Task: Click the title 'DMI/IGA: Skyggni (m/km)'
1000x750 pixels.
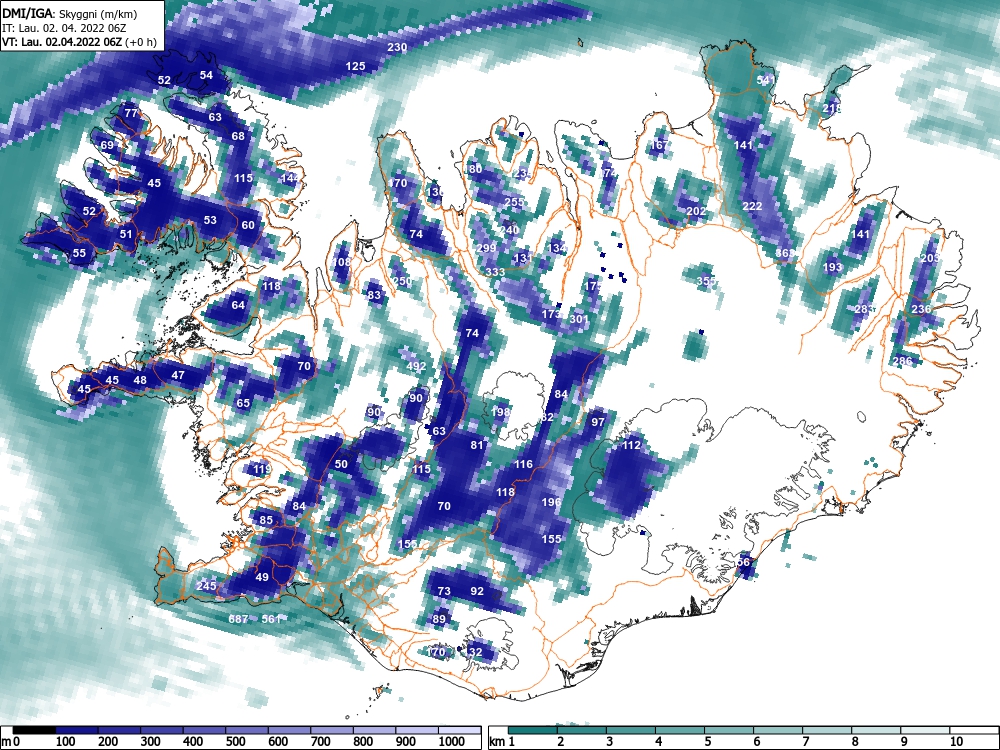Action: point(70,13)
